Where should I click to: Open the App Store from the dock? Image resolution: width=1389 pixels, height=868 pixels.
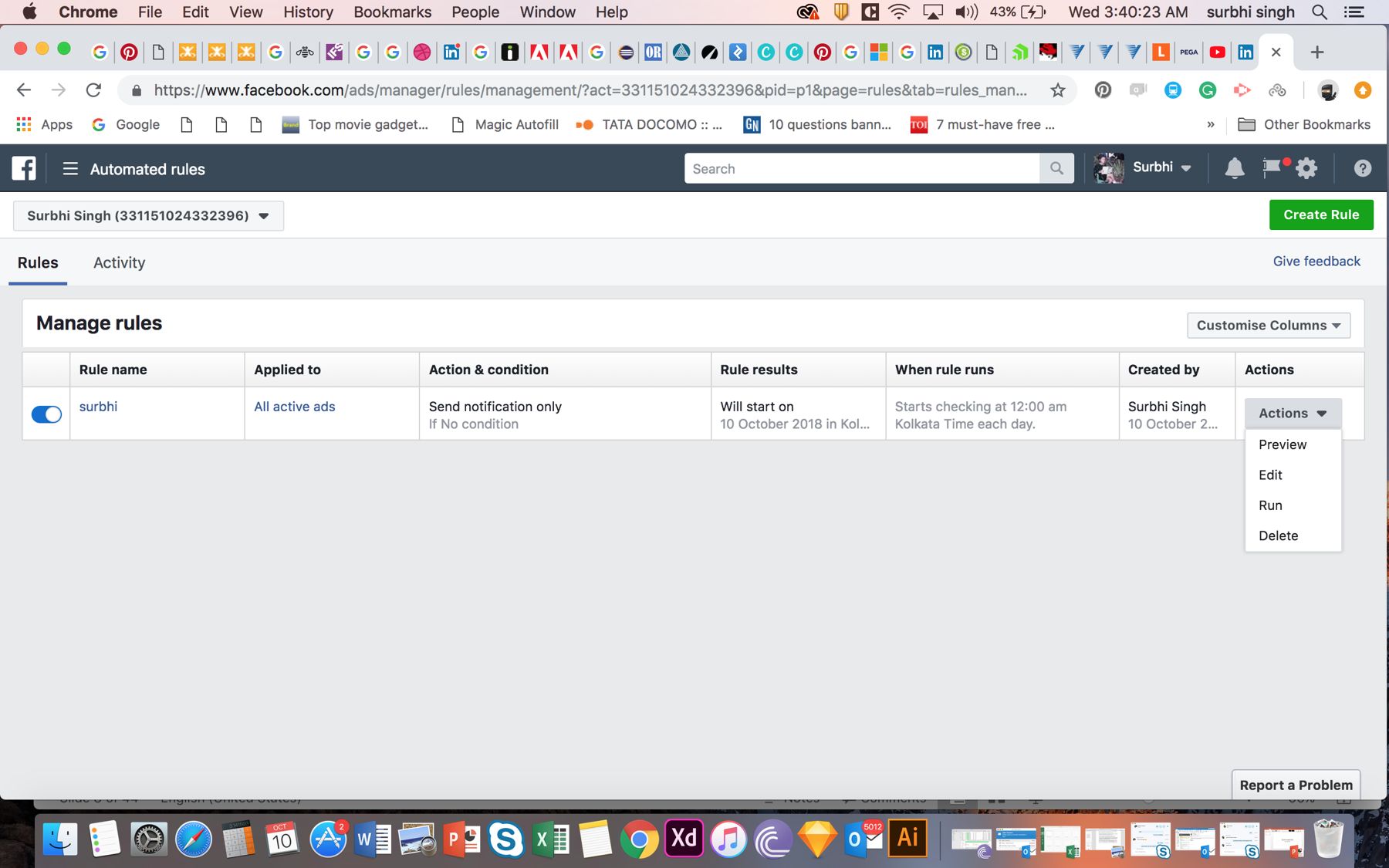coord(327,839)
